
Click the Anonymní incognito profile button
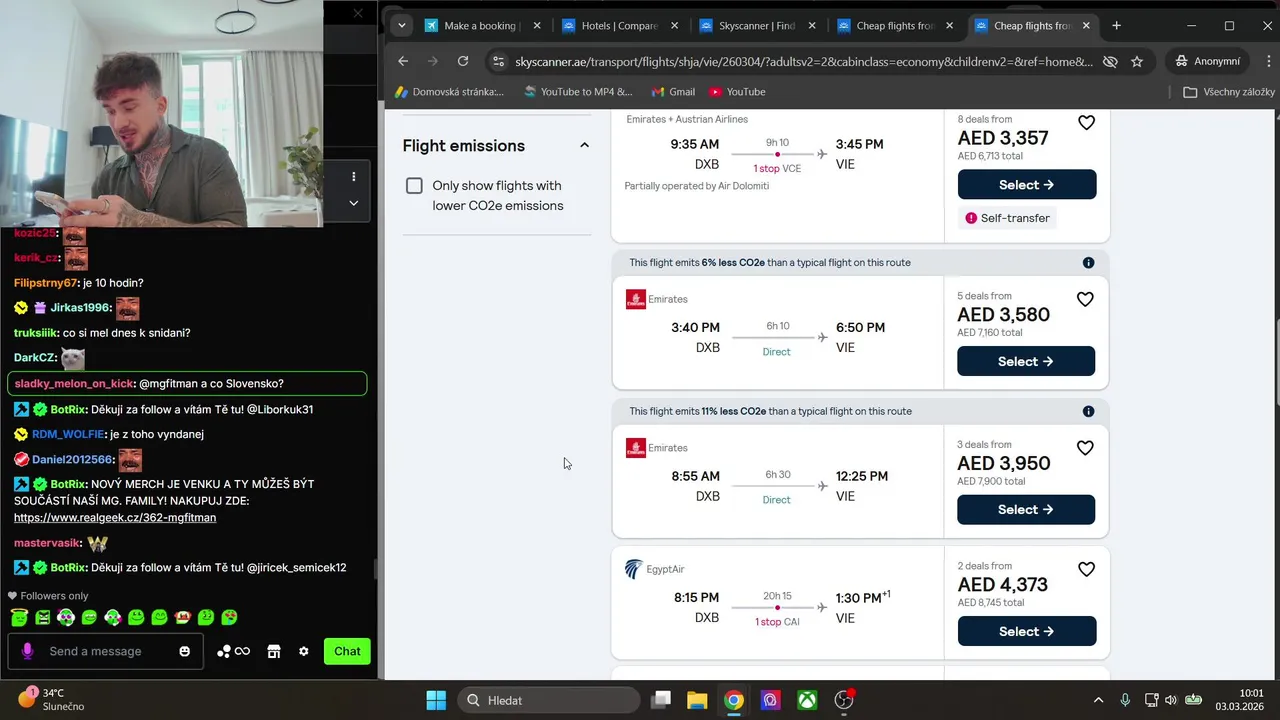pyautogui.click(x=1208, y=61)
